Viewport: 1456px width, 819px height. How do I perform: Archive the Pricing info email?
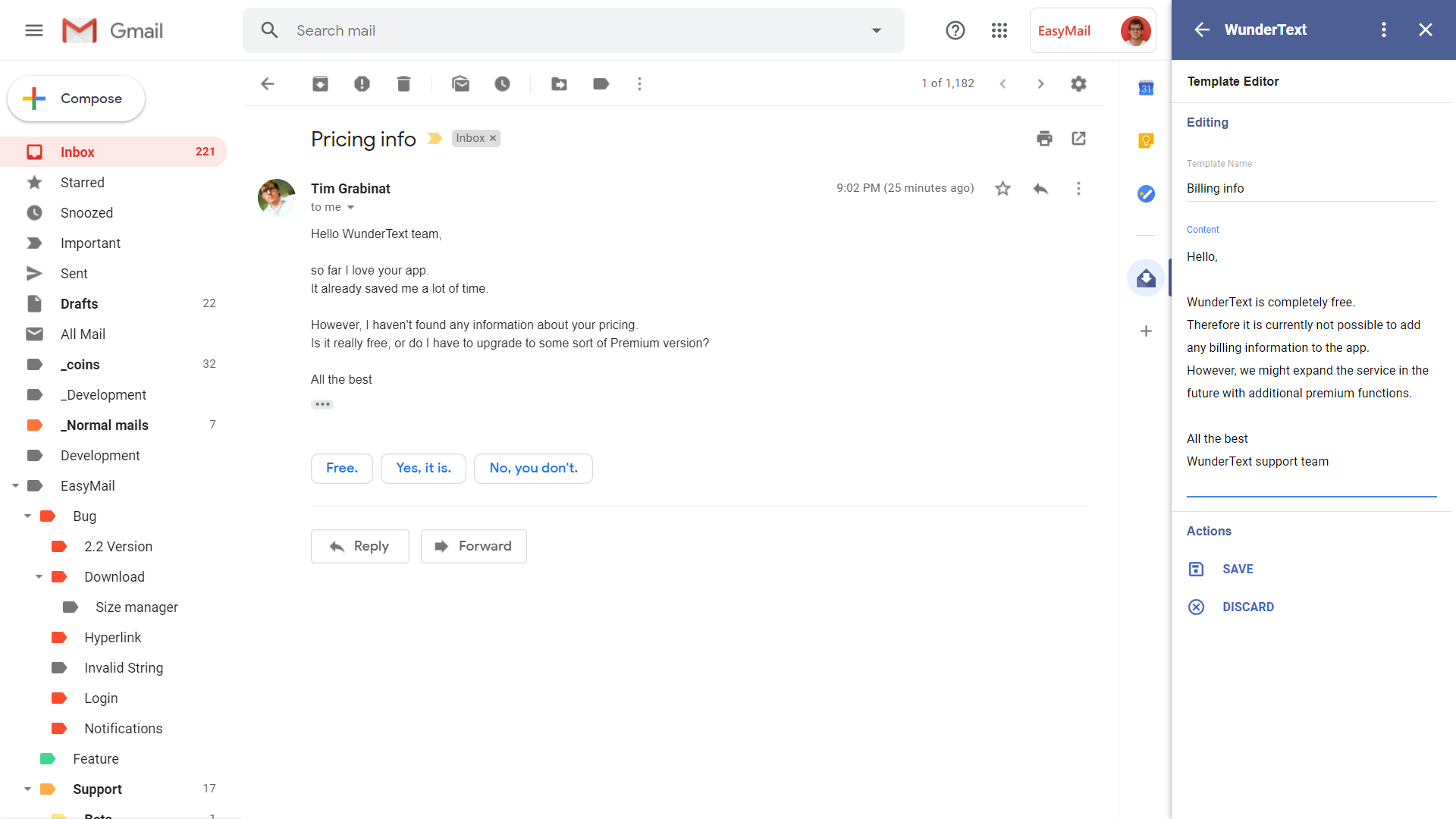[320, 83]
